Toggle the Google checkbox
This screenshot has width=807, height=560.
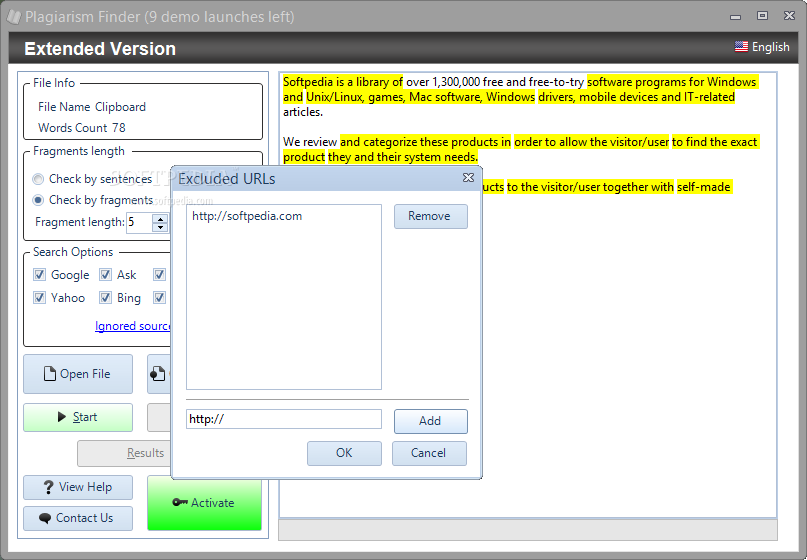[39, 274]
